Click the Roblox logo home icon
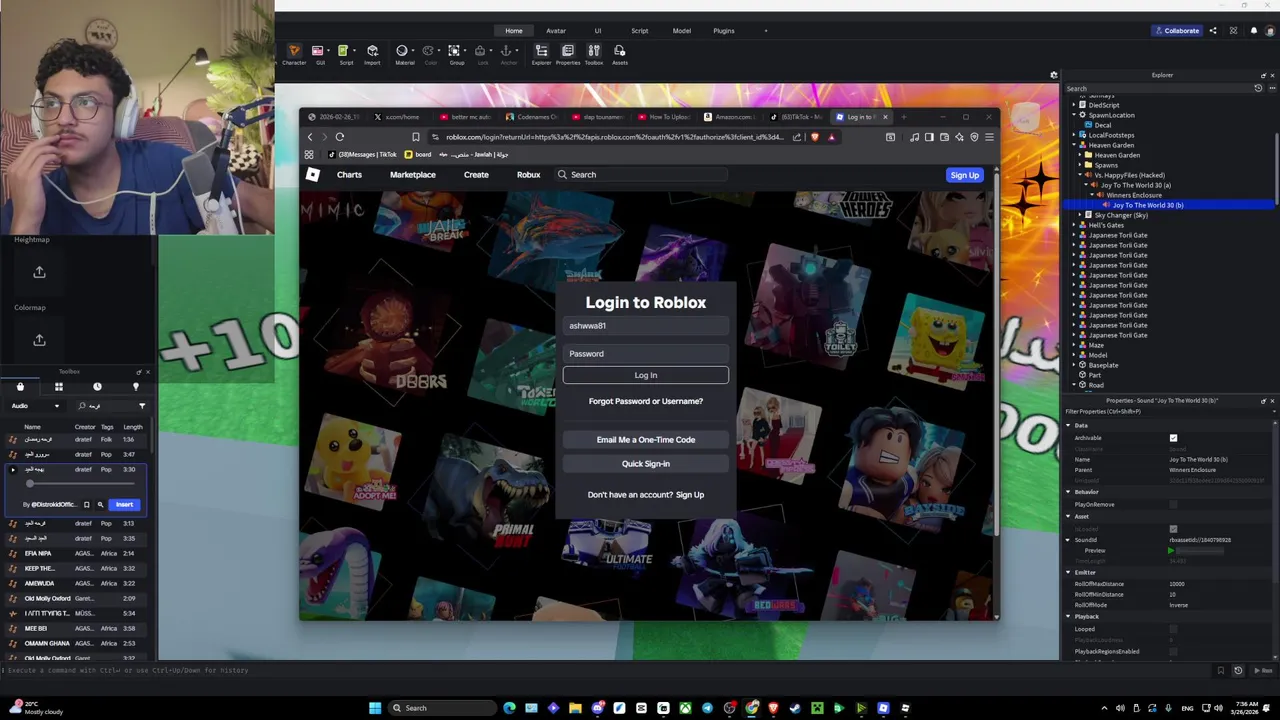The height and width of the screenshot is (720, 1280). pos(313,174)
